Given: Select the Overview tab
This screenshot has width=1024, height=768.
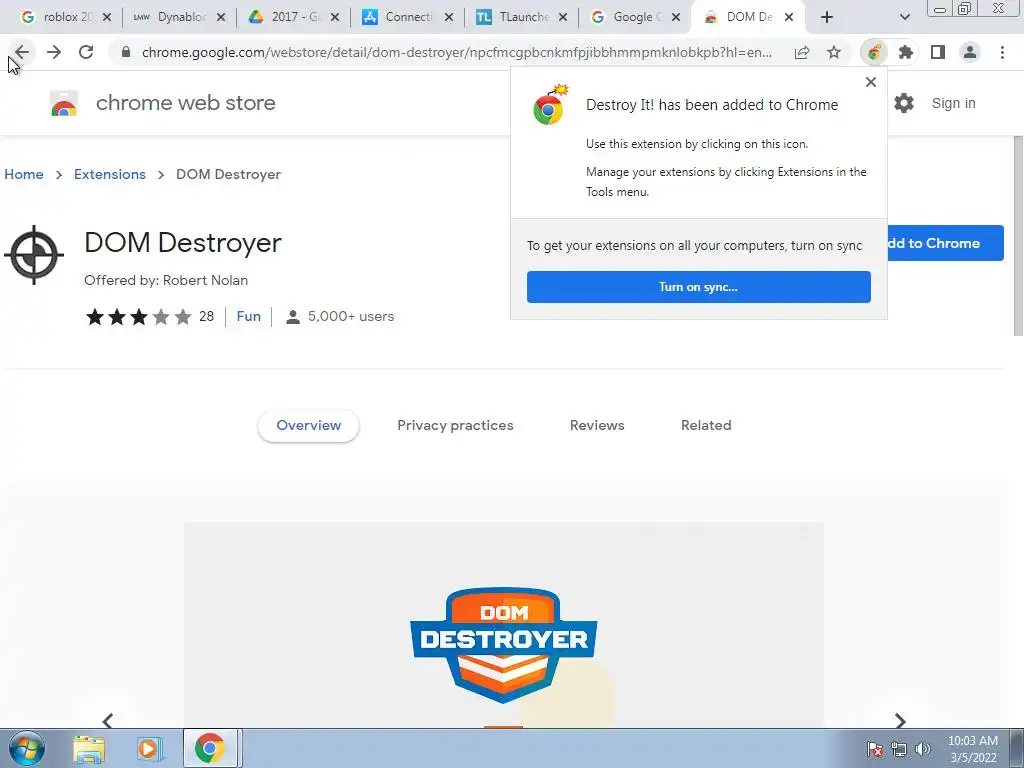Looking at the screenshot, I should pyautogui.click(x=308, y=425).
